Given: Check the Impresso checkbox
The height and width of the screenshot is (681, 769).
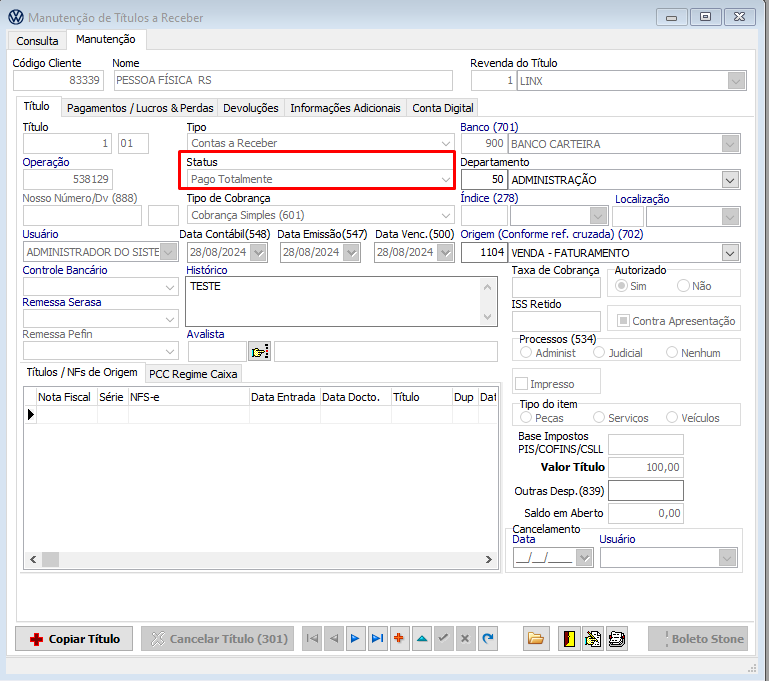Looking at the screenshot, I should click(x=521, y=384).
